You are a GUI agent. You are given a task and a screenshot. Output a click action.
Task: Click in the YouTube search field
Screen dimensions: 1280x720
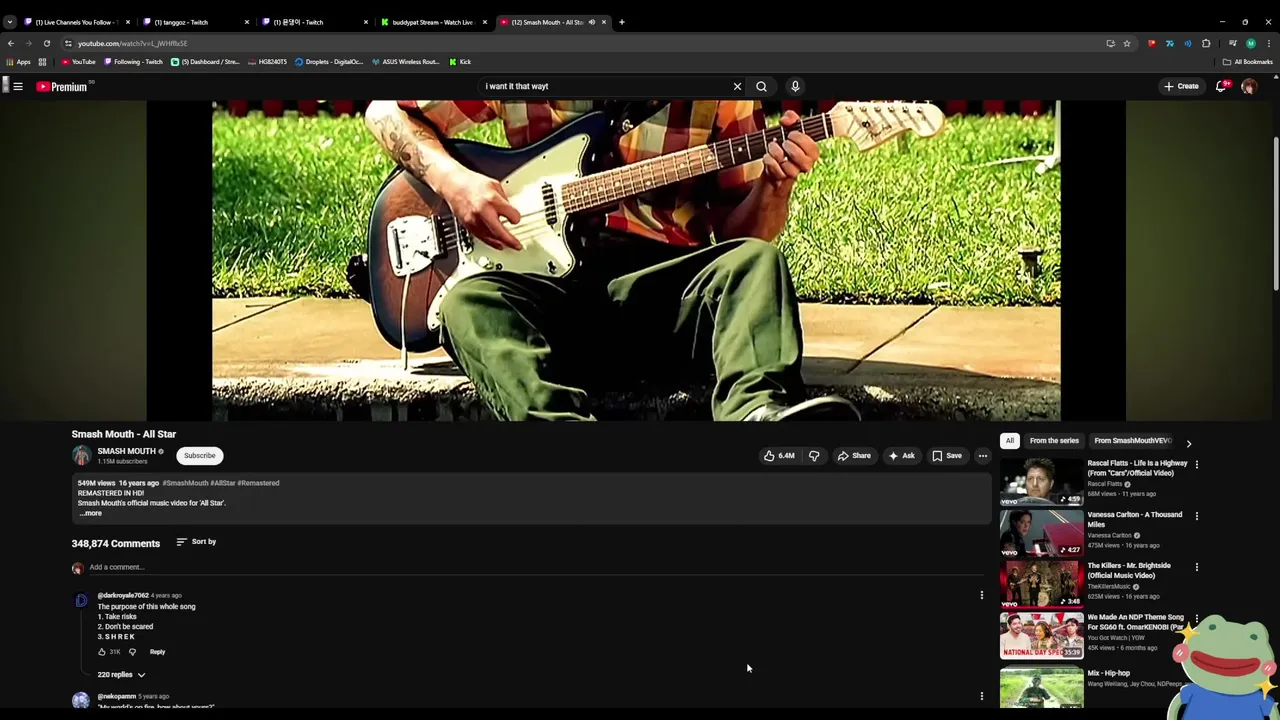[x=605, y=86]
